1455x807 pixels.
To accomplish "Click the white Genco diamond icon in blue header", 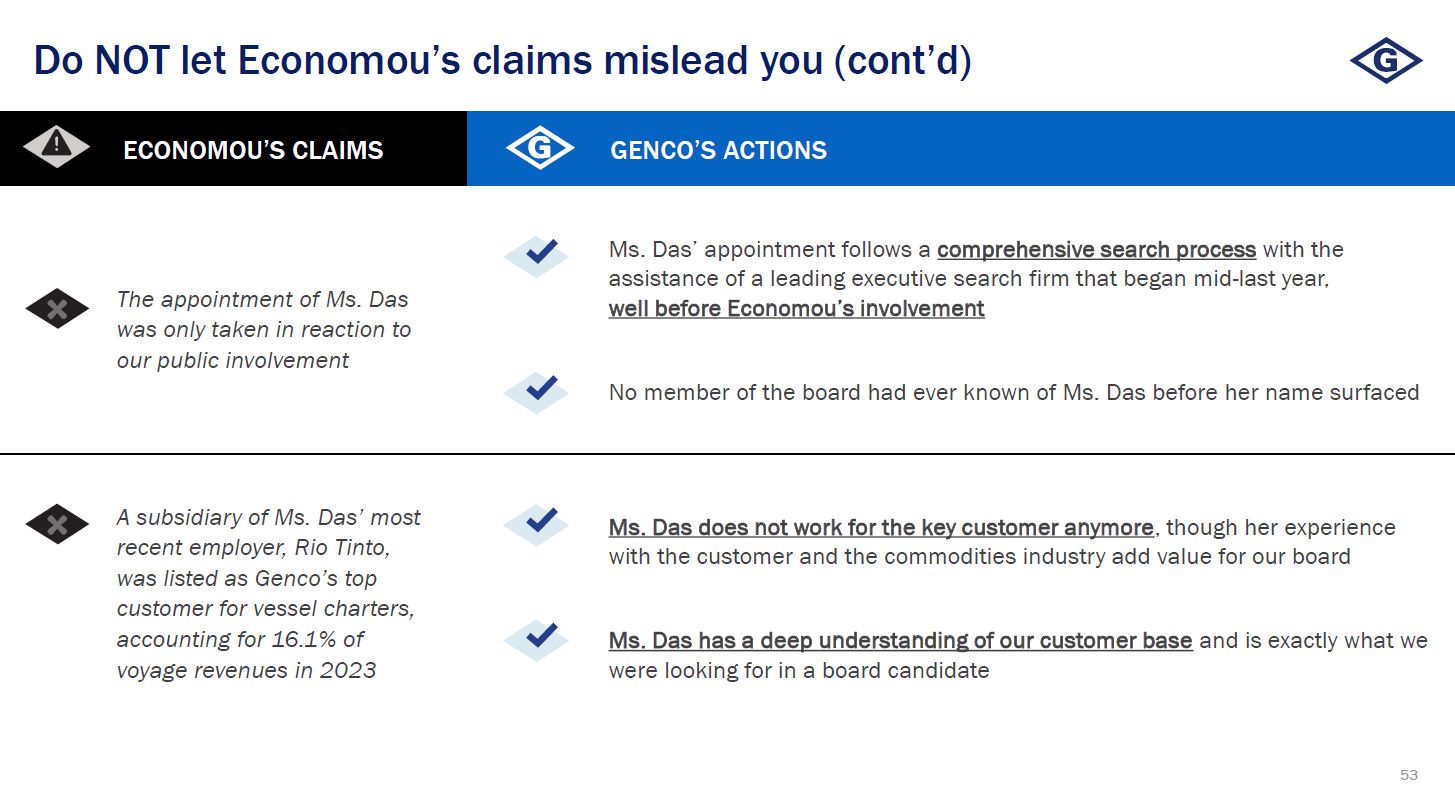I will point(540,149).
